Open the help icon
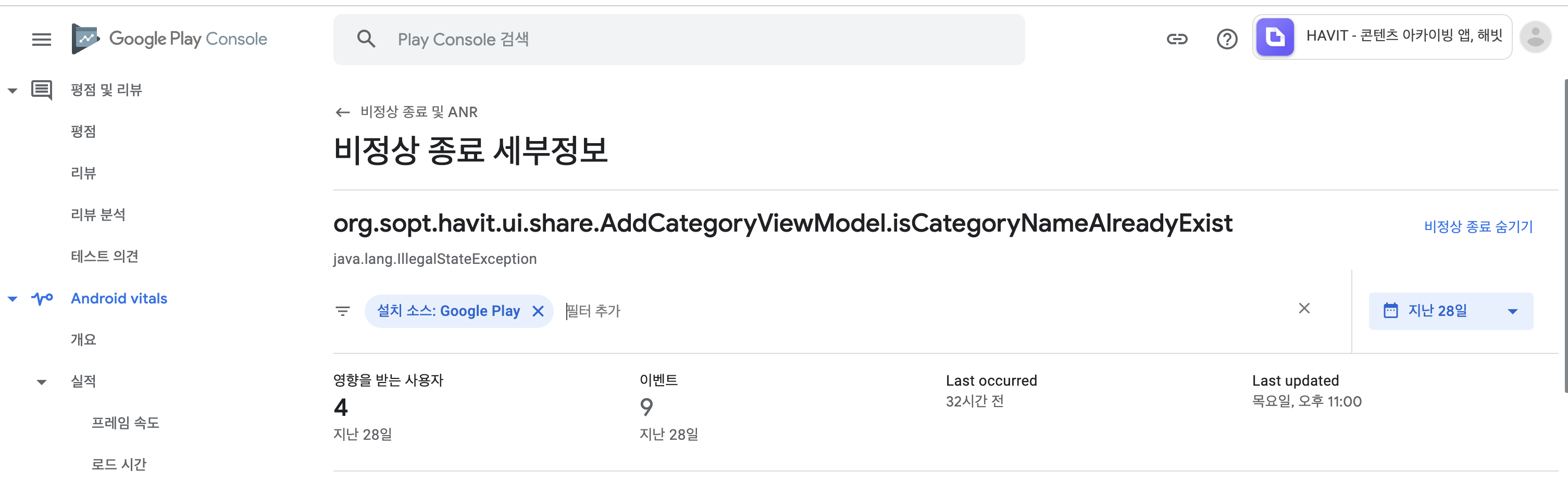 tap(1227, 39)
